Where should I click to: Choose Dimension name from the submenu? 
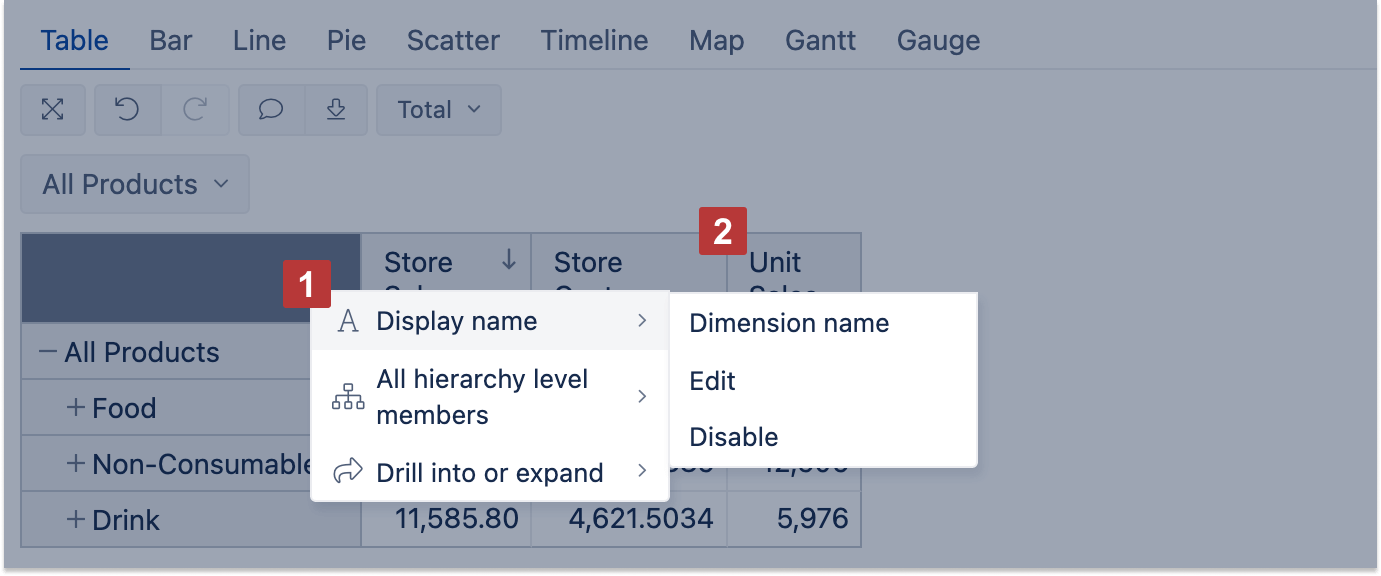point(789,323)
